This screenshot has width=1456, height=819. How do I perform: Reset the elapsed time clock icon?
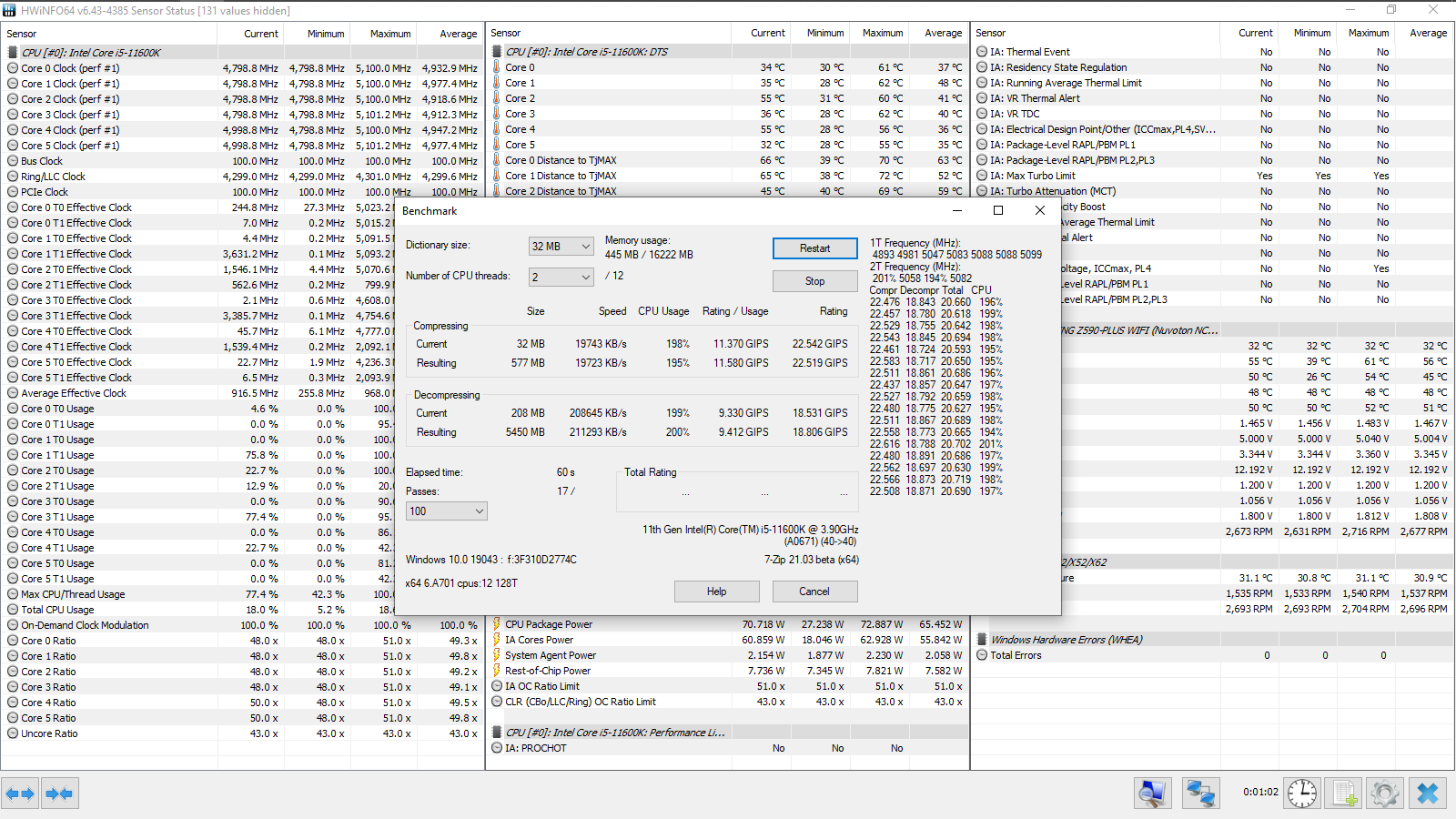(x=1302, y=794)
